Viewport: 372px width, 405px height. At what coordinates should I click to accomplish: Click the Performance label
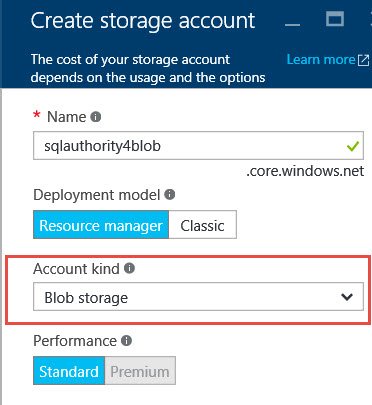coord(75,341)
